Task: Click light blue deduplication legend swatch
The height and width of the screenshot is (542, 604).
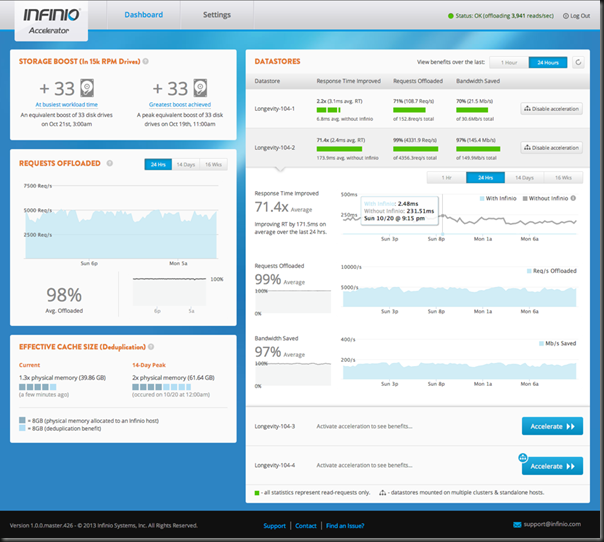Action: click(22, 428)
